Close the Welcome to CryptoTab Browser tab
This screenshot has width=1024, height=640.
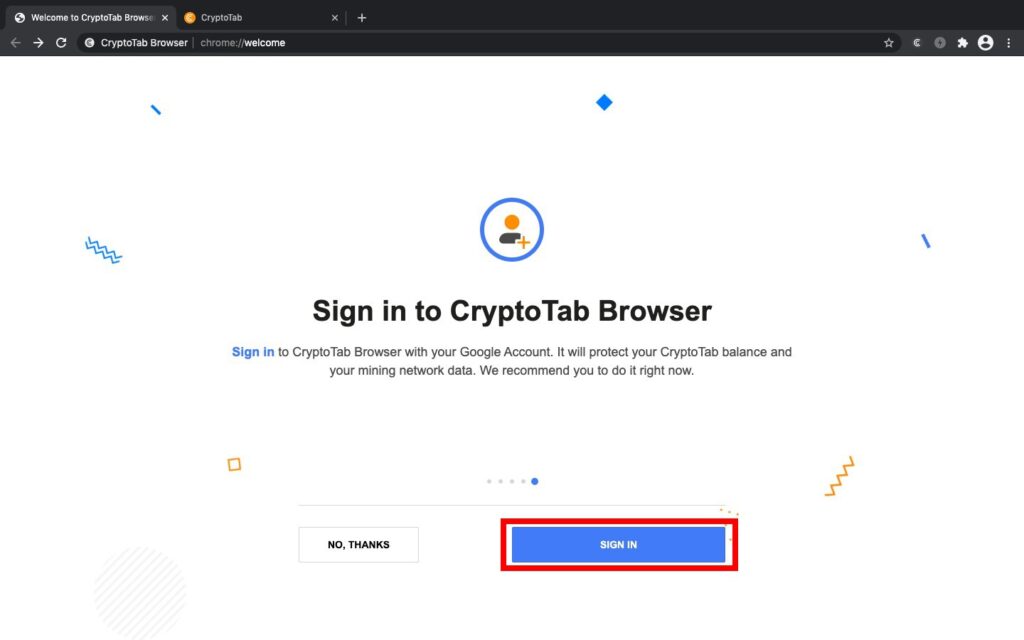(x=165, y=18)
